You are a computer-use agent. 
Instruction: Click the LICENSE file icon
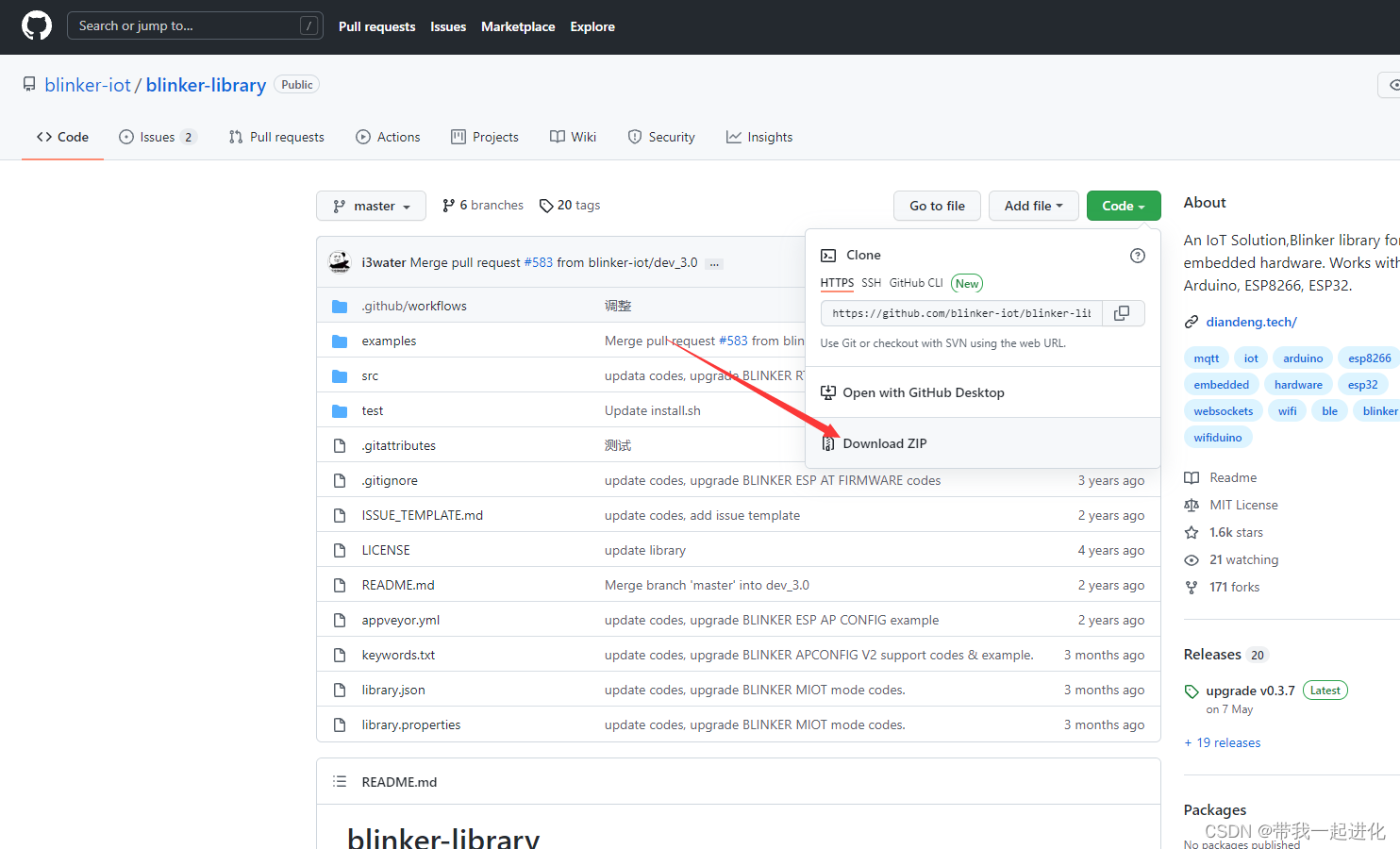(x=340, y=550)
